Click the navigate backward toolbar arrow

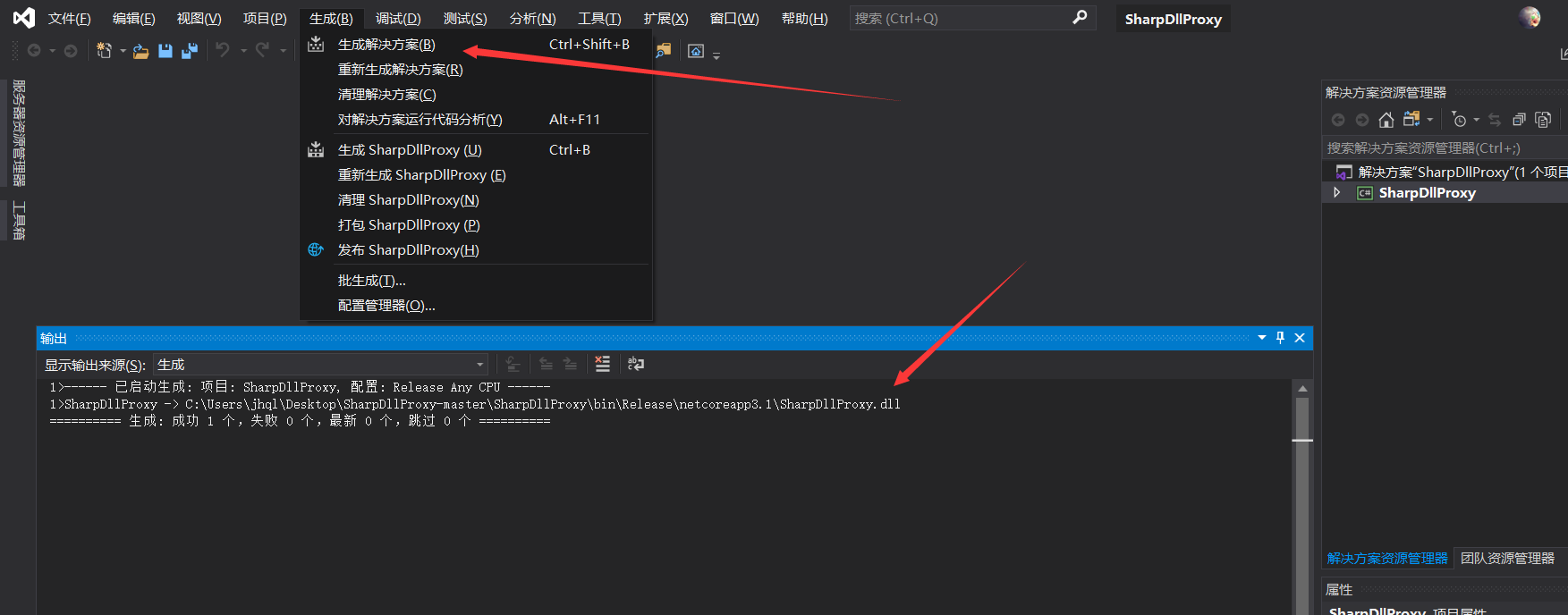[x=34, y=51]
